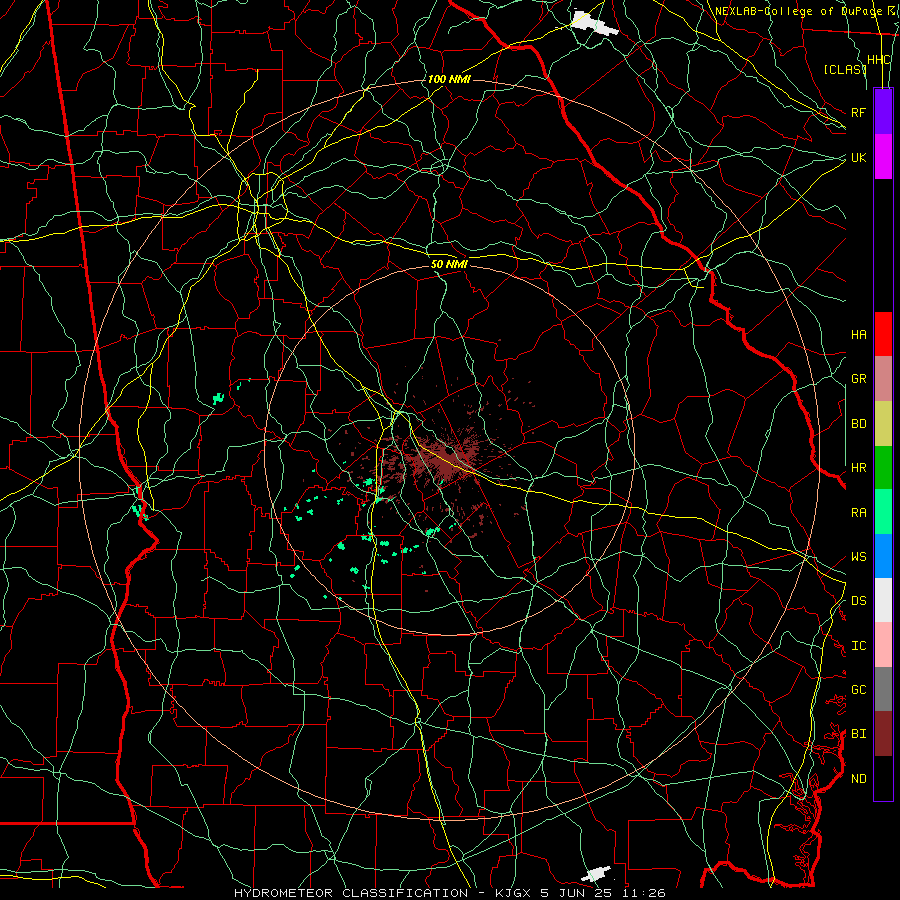Select the dusty pink GR legend color
The width and height of the screenshot is (900, 900).
pos(883,379)
